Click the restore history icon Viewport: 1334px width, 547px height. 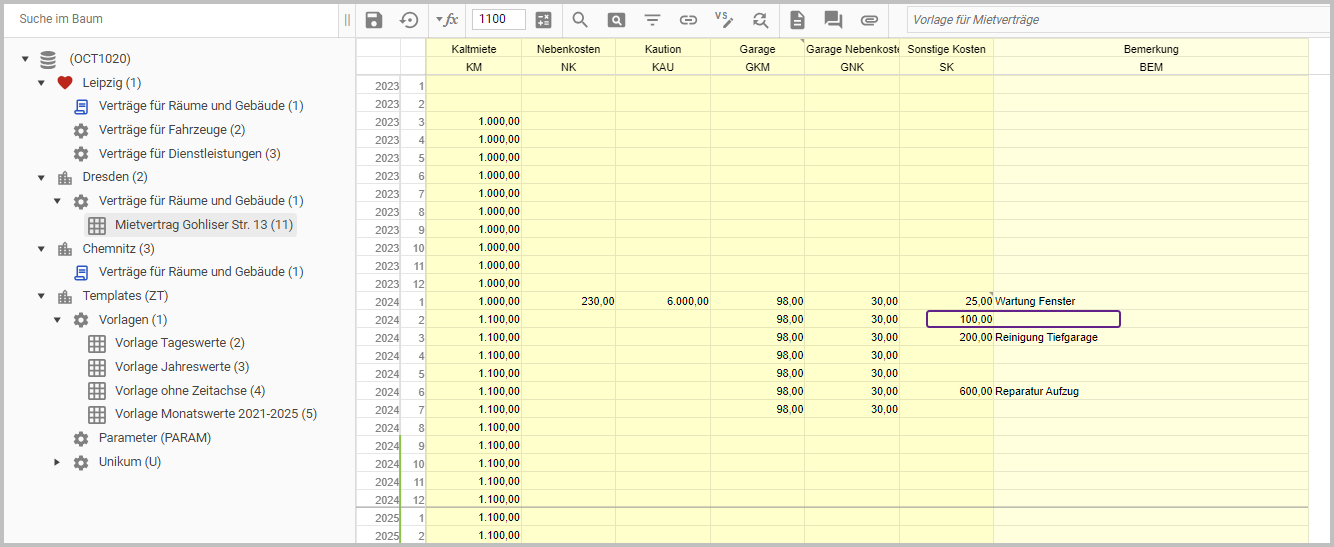(409, 20)
